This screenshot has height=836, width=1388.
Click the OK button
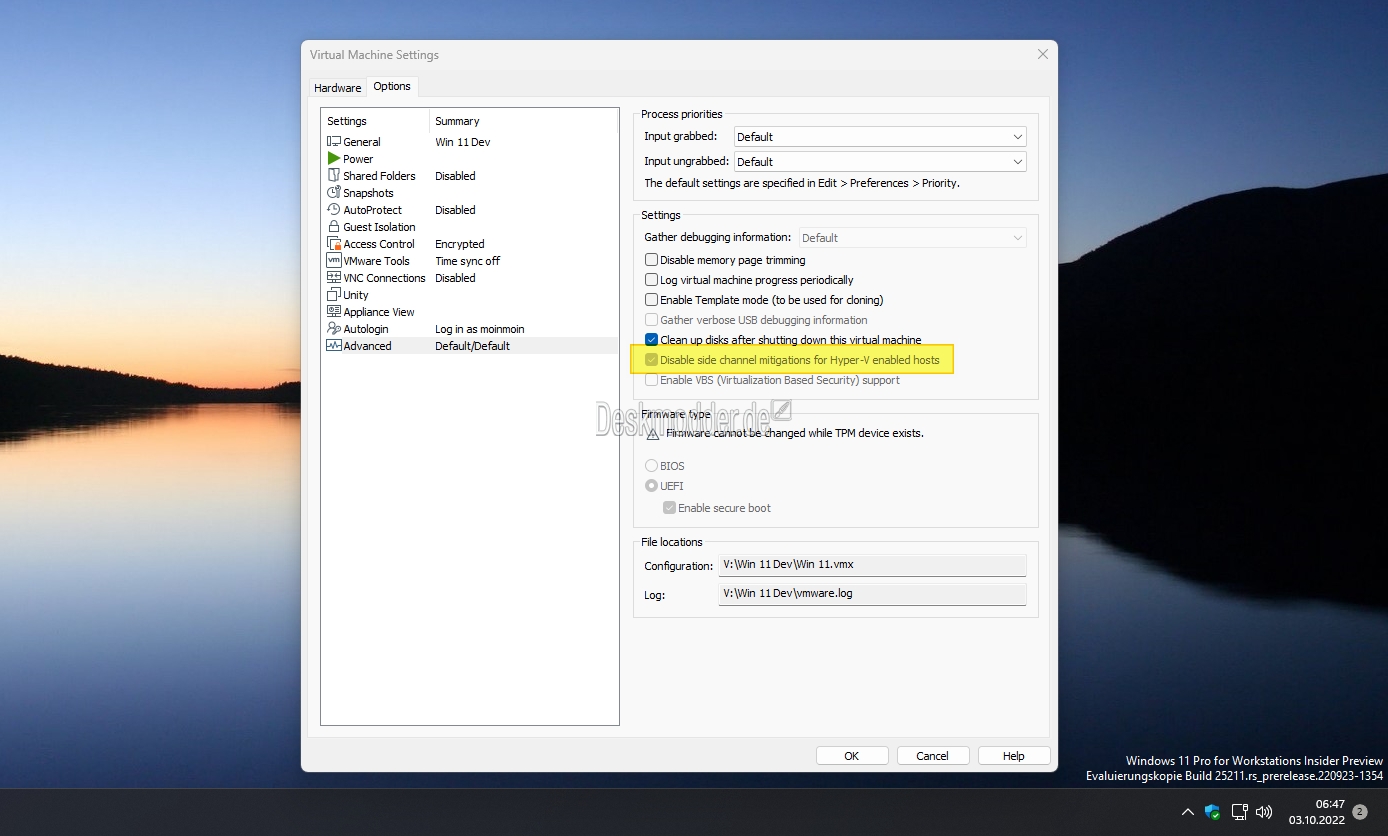click(x=852, y=756)
